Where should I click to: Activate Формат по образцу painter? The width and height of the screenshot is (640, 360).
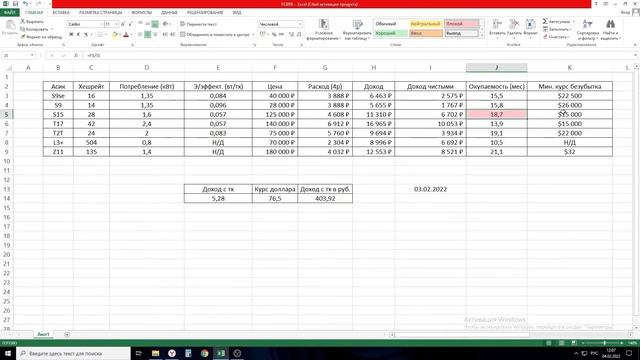coord(41,37)
